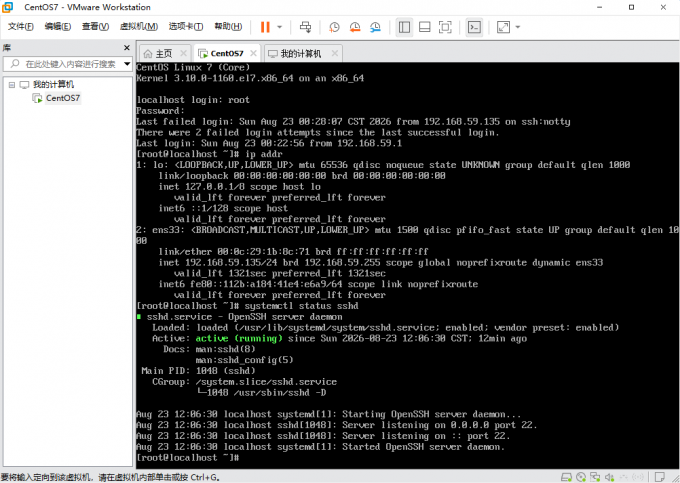Select 我的计算机 in the library tree
Image resolution: width=680 pixels, height=483 pixels.
coord(53,85)
